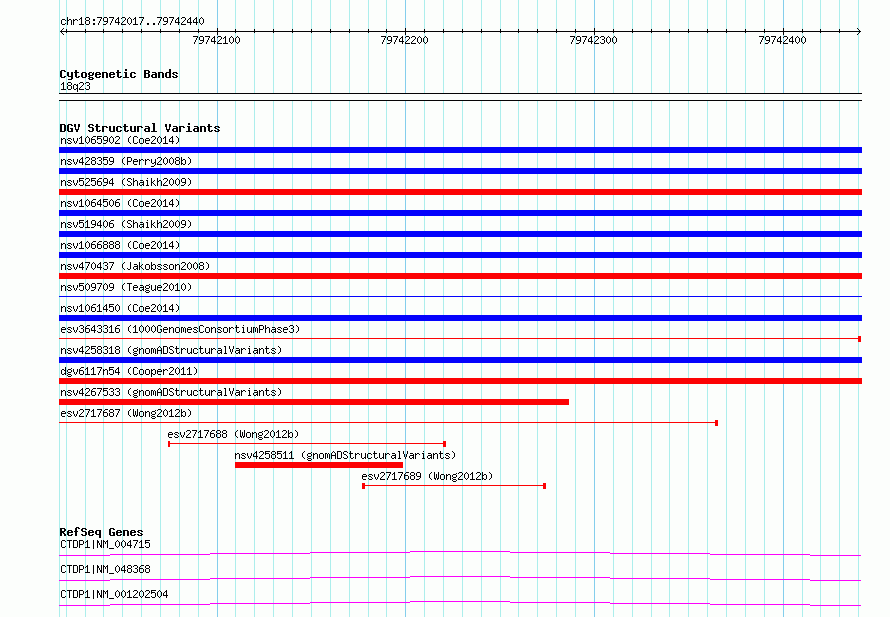This screenshot has width=890, height=617.
Task: Open nsv1064506 (Coe2014) variant label
Action: [120, 203]
